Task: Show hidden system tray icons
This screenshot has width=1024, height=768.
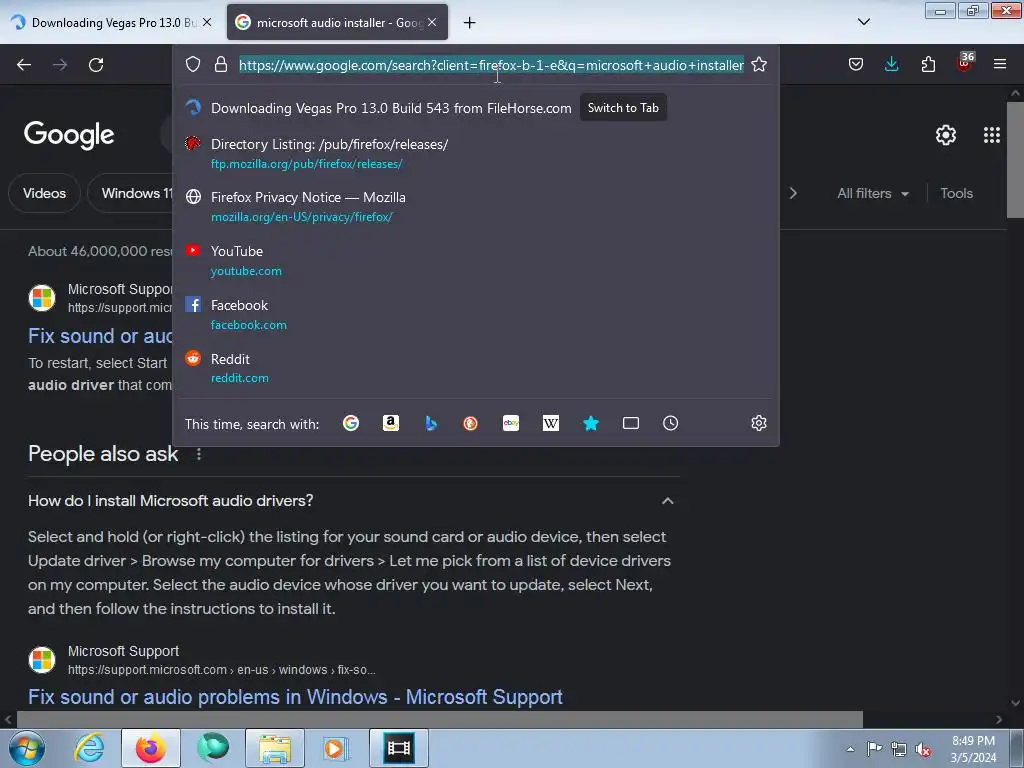Action: 850,749
